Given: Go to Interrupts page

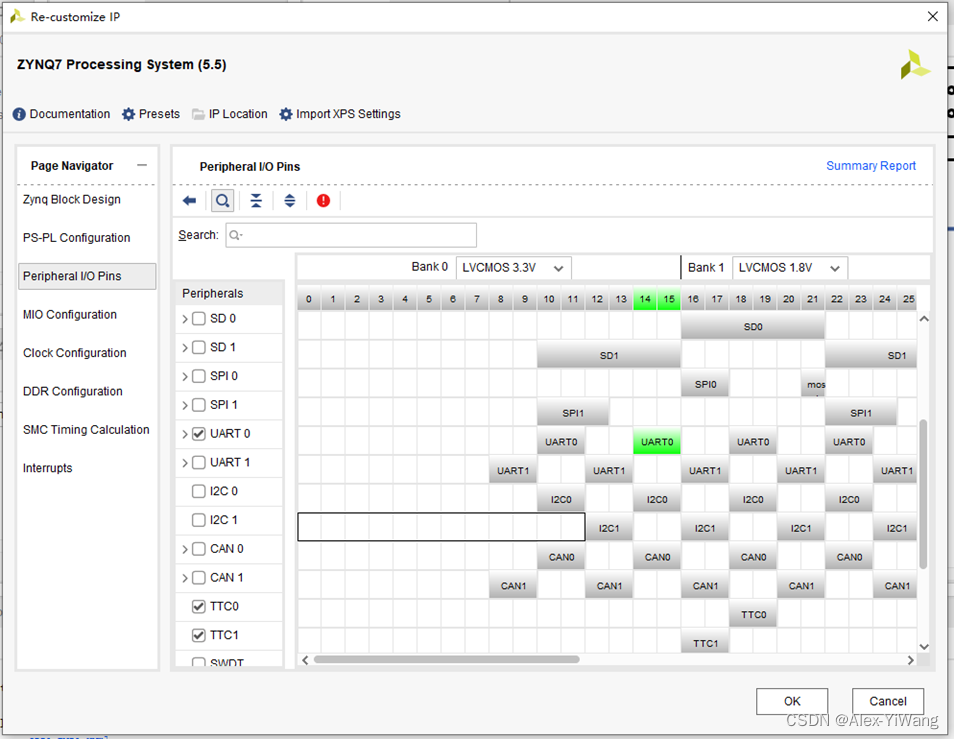Looking at the screenshot, I should click(47, 468).
